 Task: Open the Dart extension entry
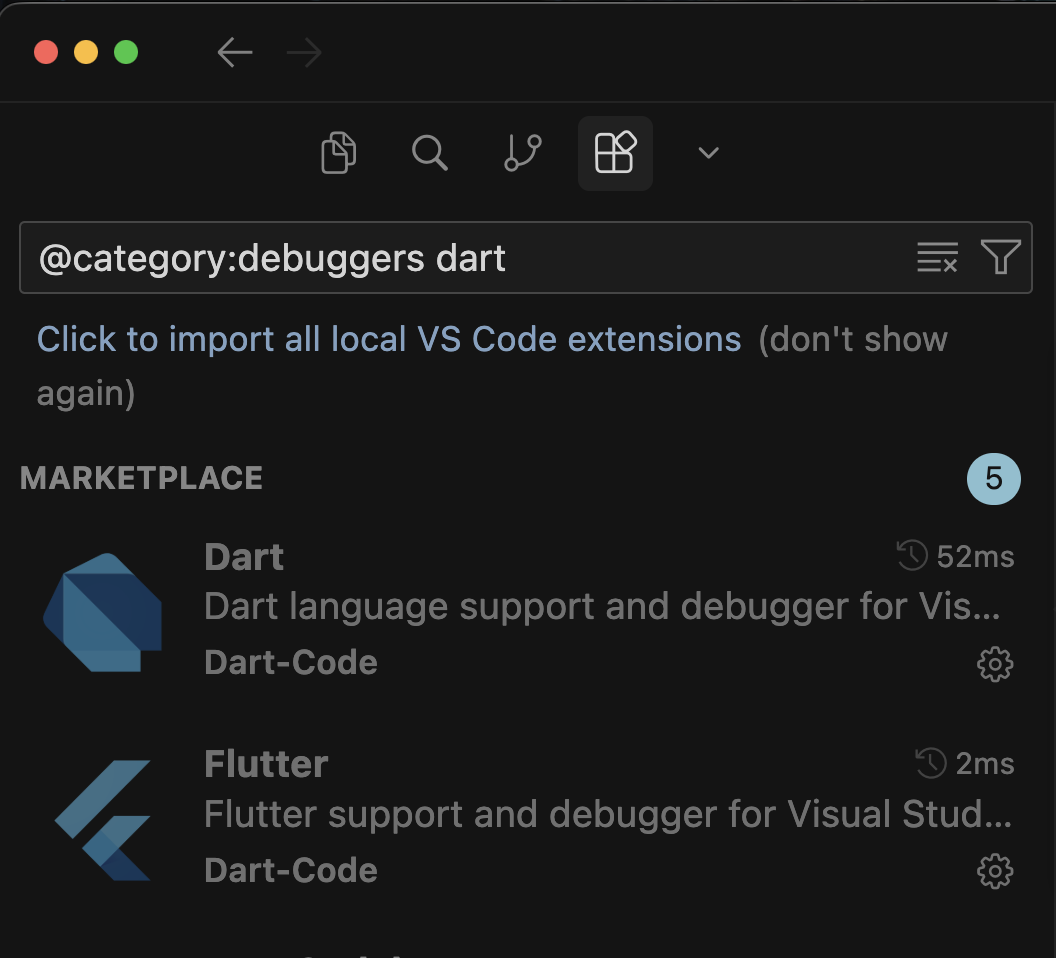coord(528,610)
